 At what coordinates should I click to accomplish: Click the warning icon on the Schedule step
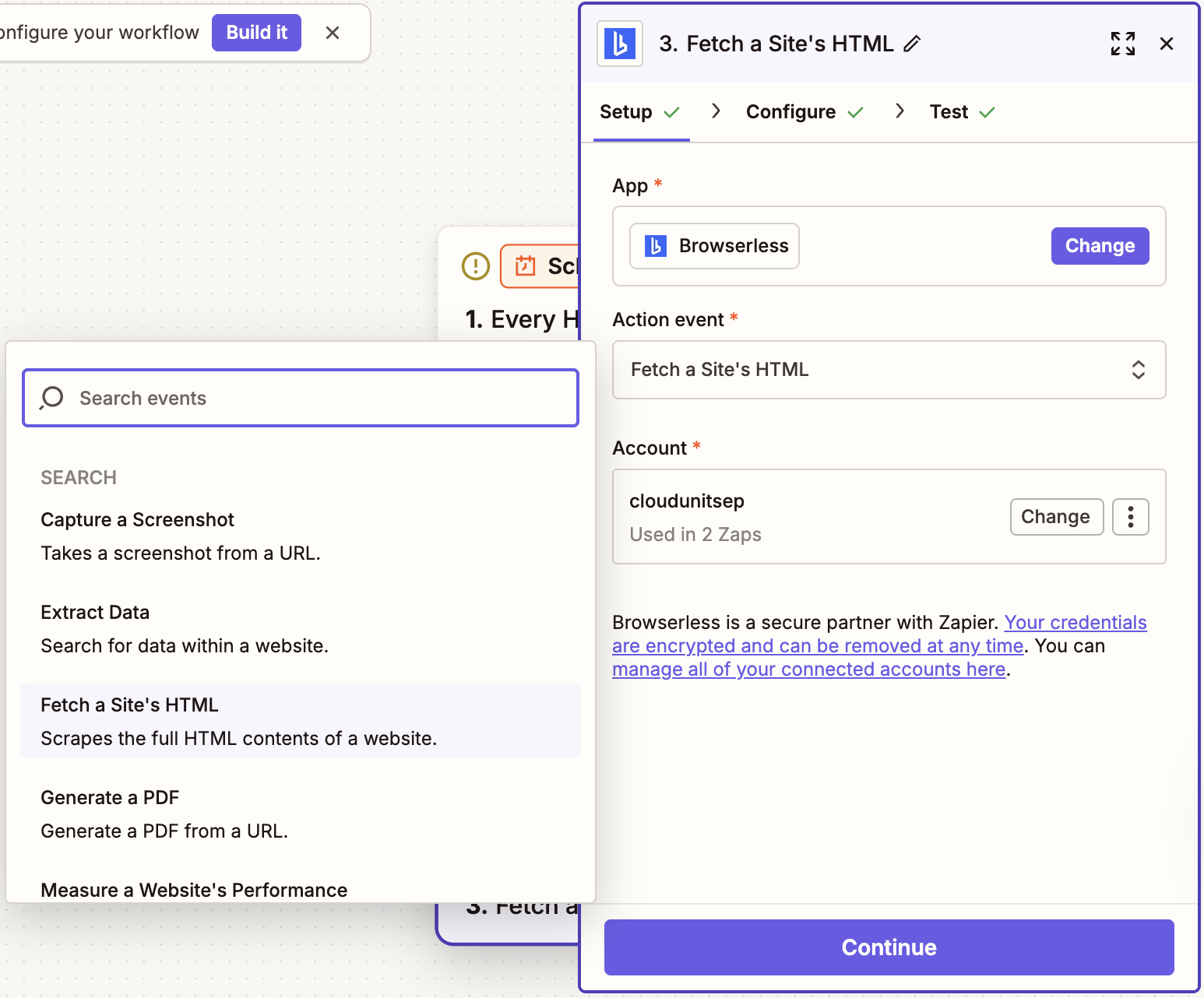(x=475, y=265)
